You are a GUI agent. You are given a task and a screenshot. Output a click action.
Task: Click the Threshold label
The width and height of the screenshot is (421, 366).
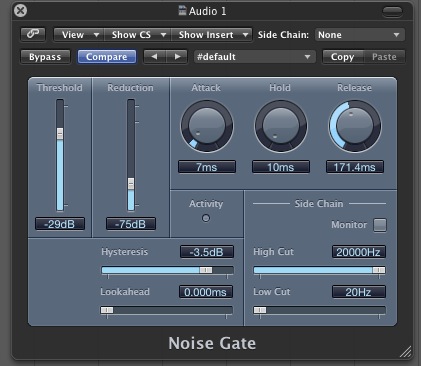(x=60, y=88)
